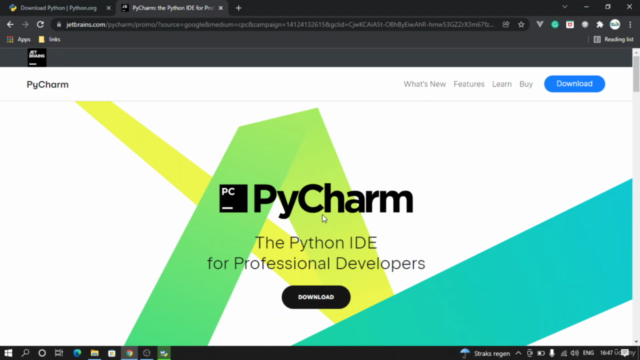Open the Buy menu item
This screenshot has width=640, height=360.
[526, 84]
